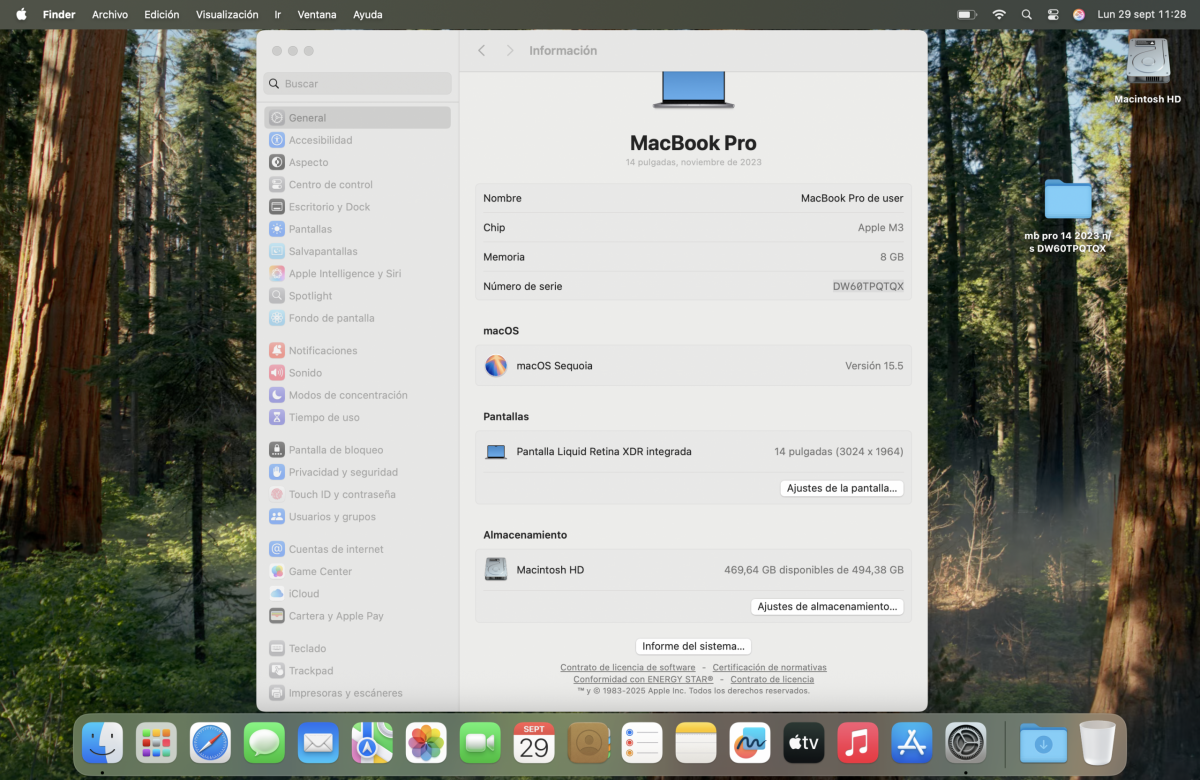The image size is (1200, 780).
Task: Open Salvapantallas settings in the sidebar
Action: click(322, 251)
